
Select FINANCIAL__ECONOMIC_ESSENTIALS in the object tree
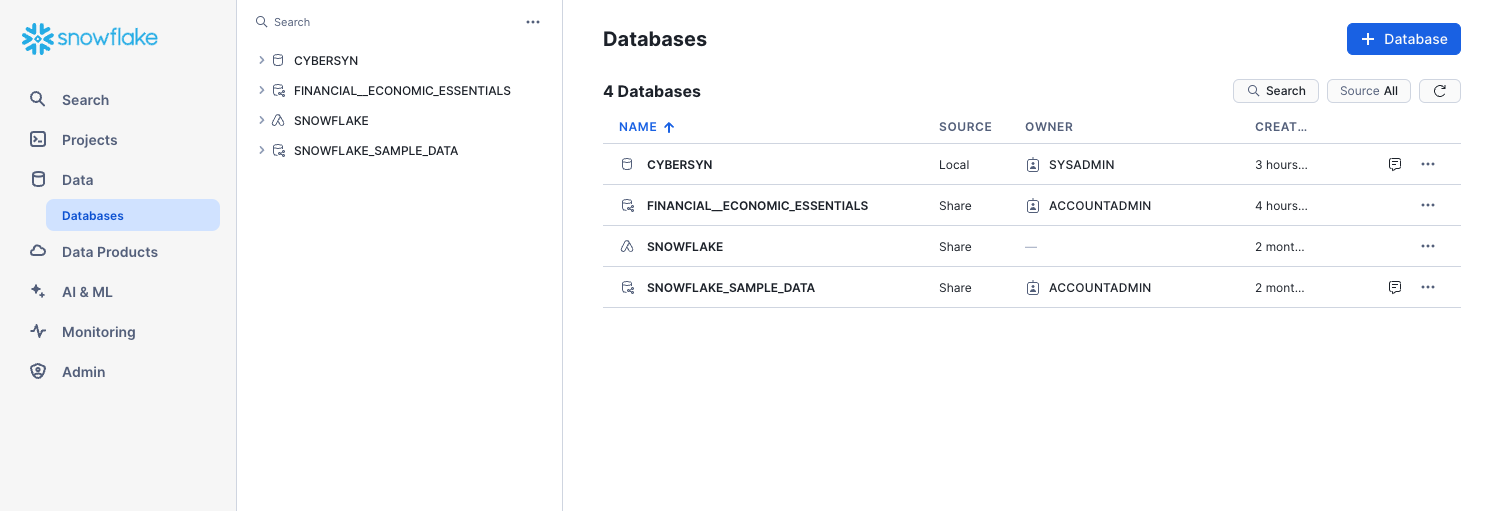[402, 91]
